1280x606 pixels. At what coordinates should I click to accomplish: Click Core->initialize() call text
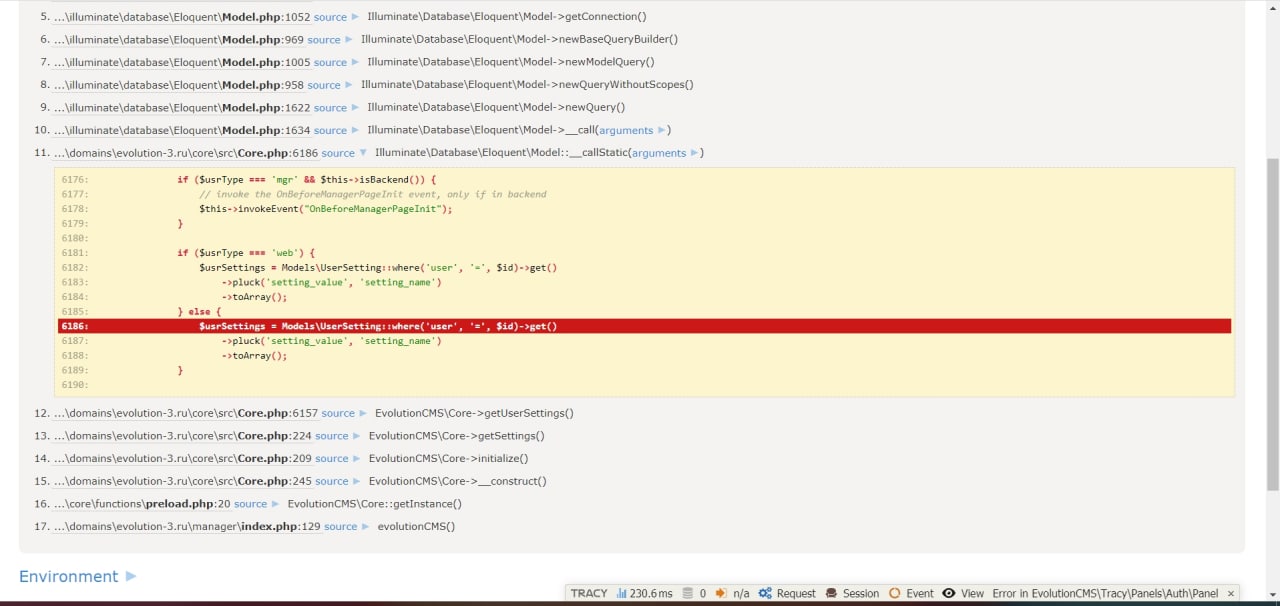click(448, 459)
